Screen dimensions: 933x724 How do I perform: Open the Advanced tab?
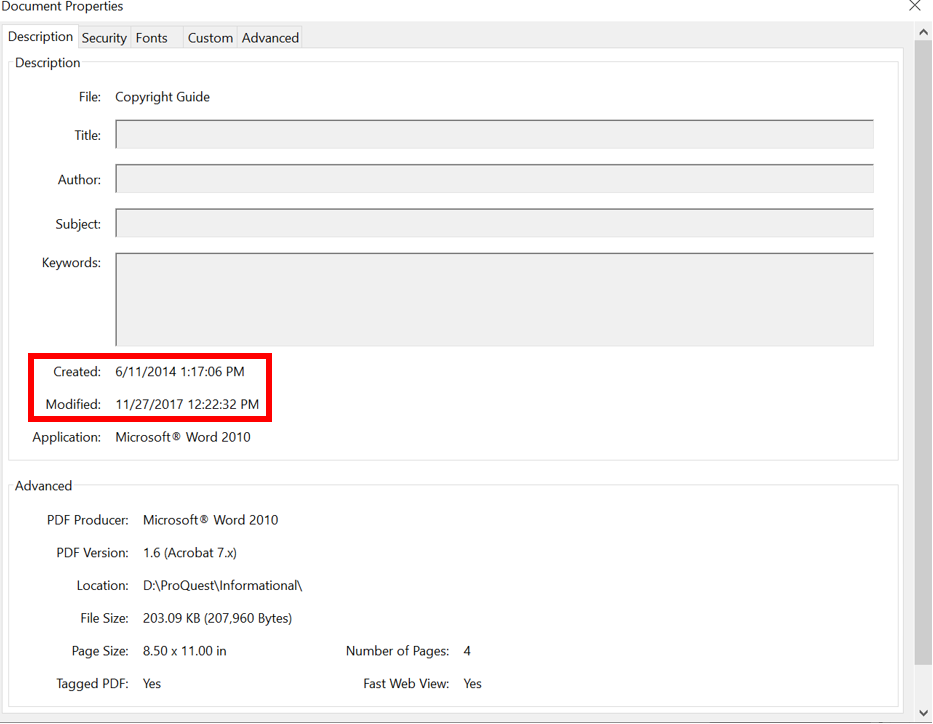270,38
